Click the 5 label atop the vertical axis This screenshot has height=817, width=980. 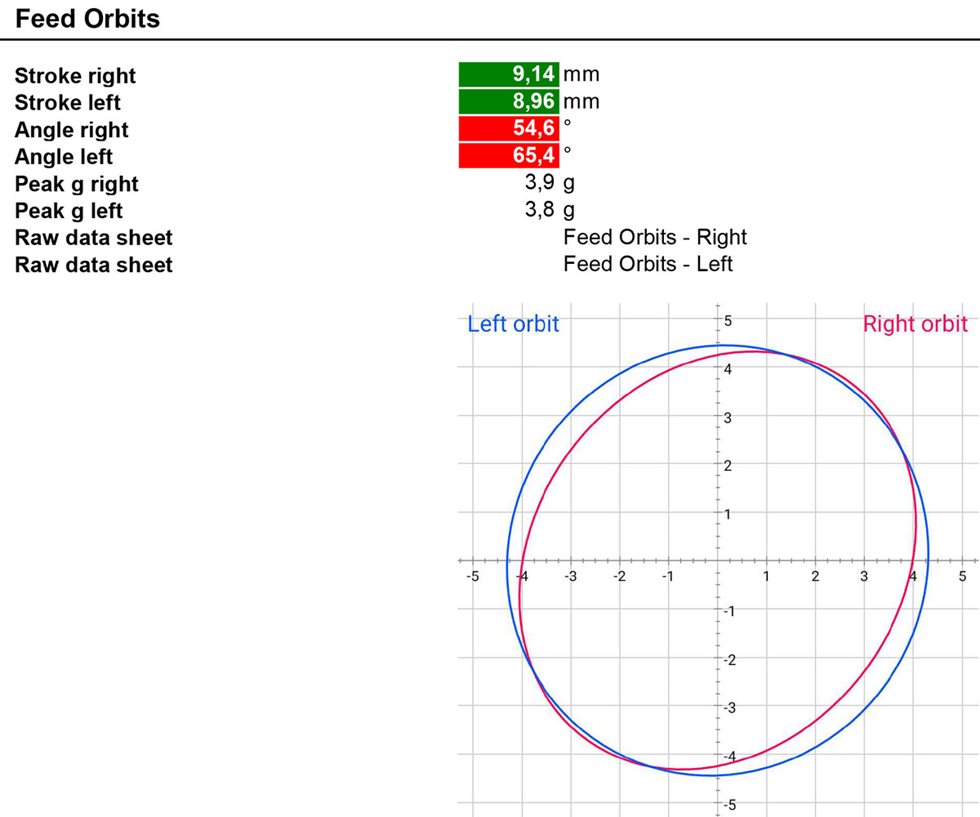coord(729,321)
